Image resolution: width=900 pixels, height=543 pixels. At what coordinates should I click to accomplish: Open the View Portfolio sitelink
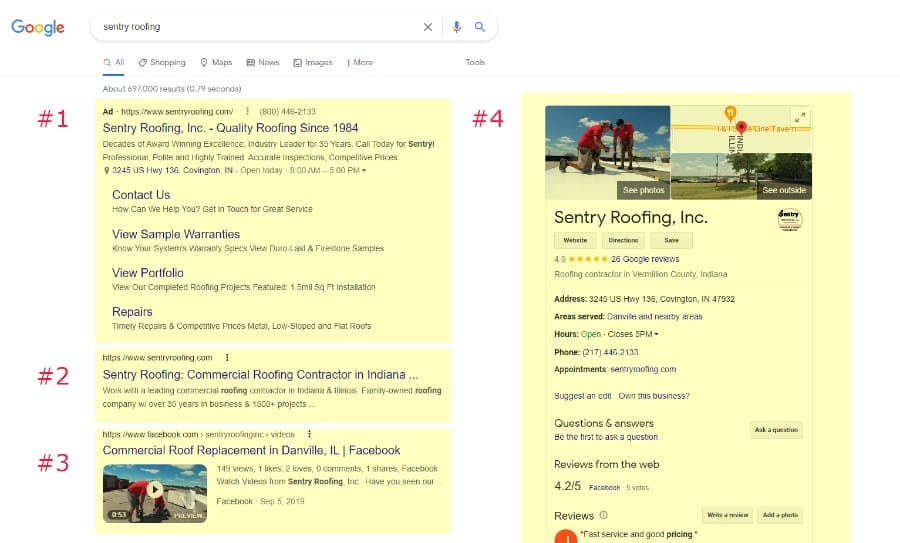click(x=148, y=273)
